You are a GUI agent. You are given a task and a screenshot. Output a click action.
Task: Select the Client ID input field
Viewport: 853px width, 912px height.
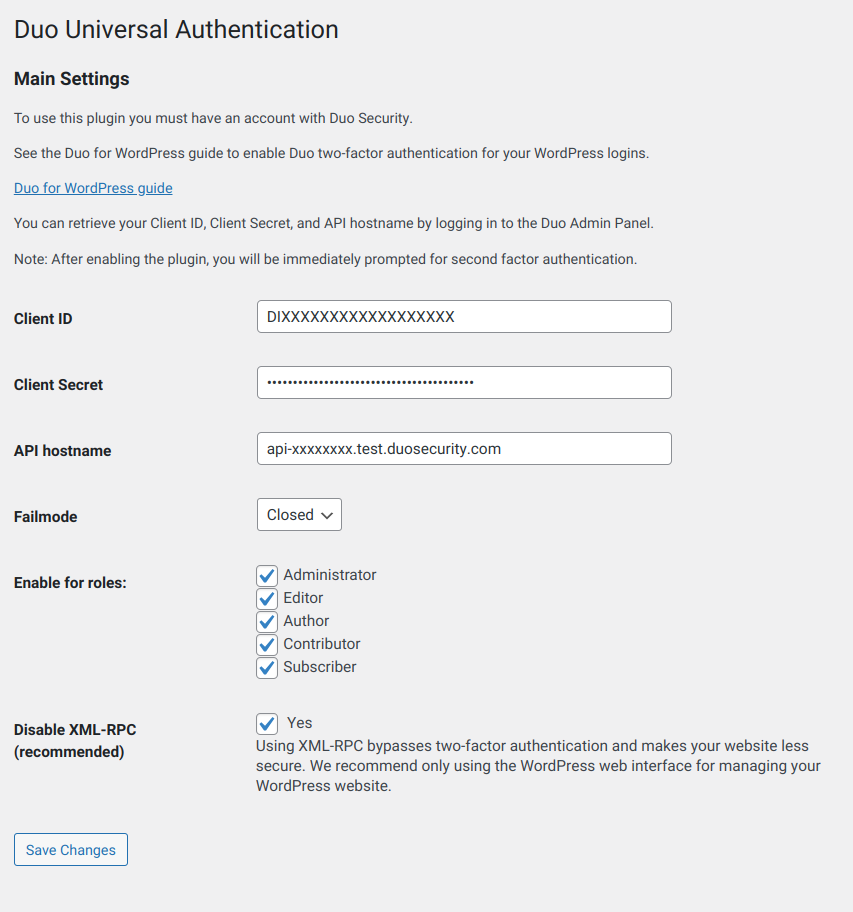pyautogui.click(x=463, y=316)
